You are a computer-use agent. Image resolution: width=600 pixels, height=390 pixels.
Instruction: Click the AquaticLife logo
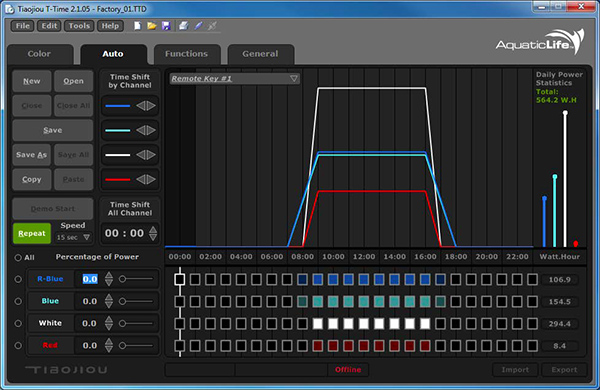(x=540, y=43)
